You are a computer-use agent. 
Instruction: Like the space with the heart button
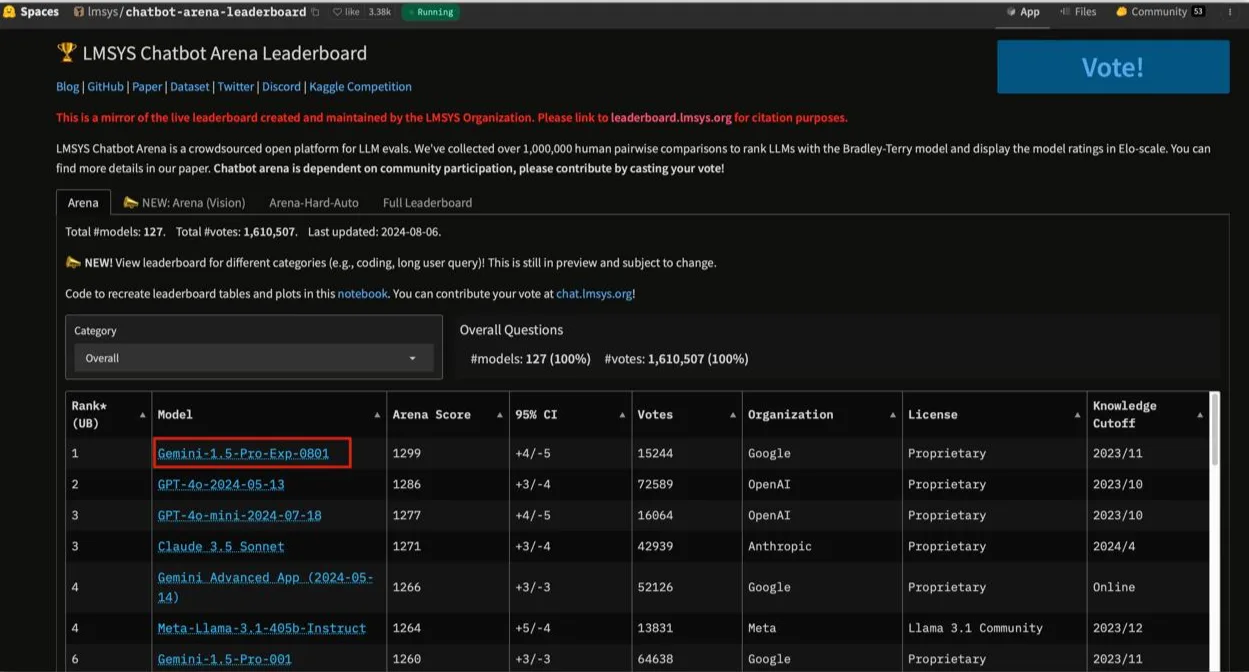[x=339, y=12]
